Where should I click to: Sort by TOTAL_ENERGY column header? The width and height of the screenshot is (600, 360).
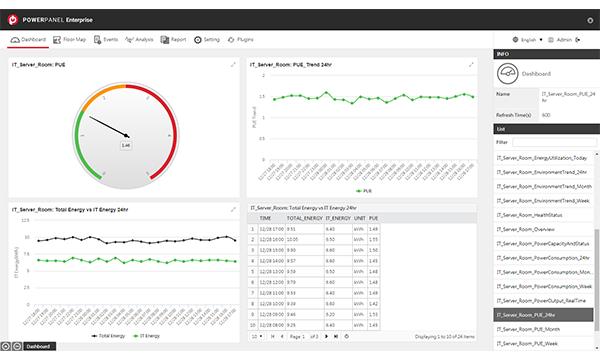305,218
